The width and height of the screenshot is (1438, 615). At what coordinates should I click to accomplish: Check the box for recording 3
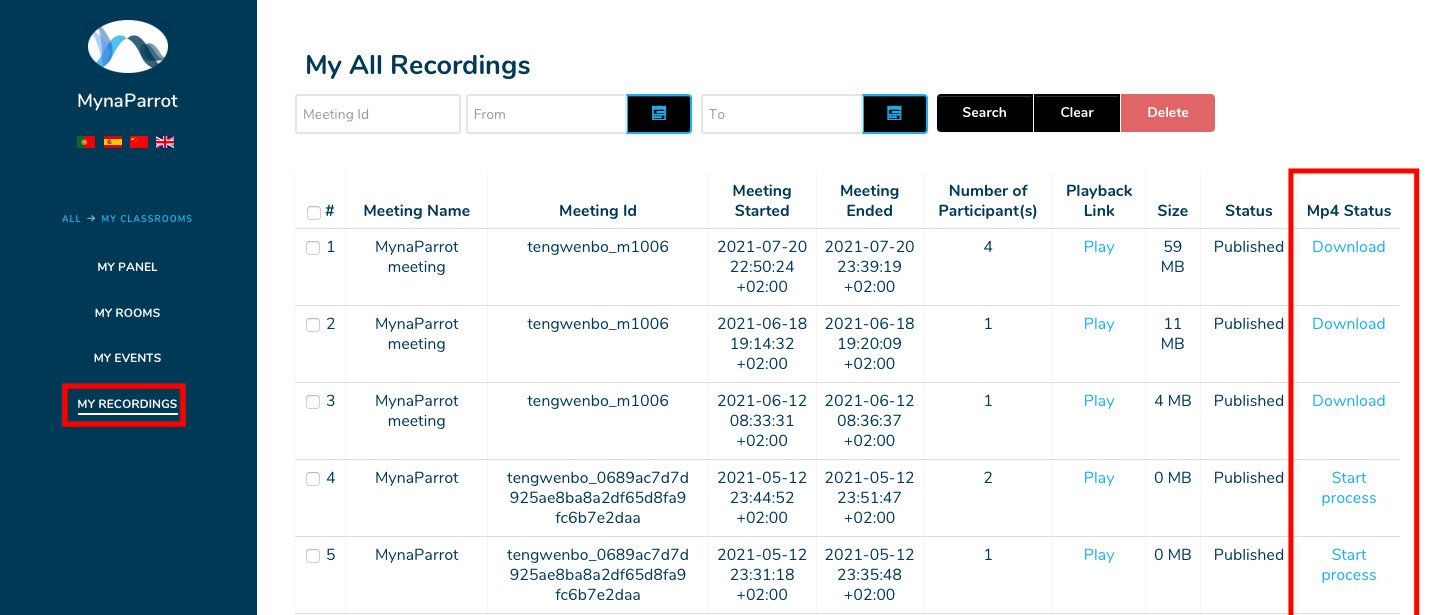(313, 402)
